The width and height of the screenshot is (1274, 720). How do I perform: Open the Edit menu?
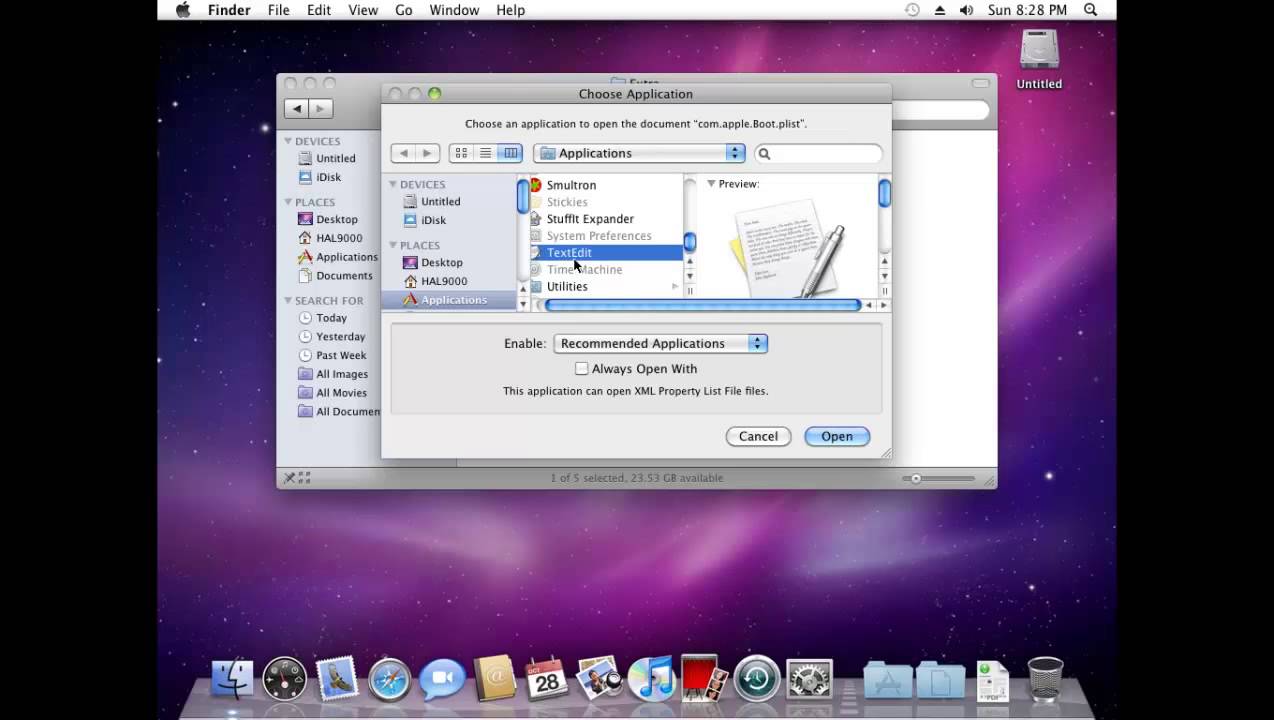pyautogui.click(x=319, y=10)
